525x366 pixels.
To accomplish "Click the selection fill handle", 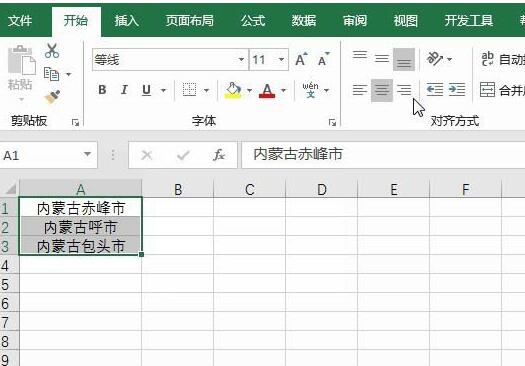I will [142, 254].
